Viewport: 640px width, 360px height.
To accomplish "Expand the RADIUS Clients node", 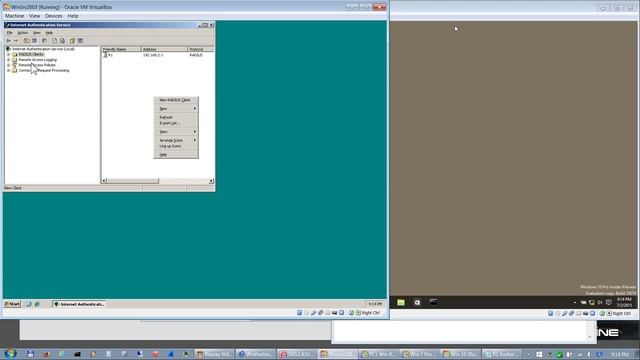I will 9,54.
